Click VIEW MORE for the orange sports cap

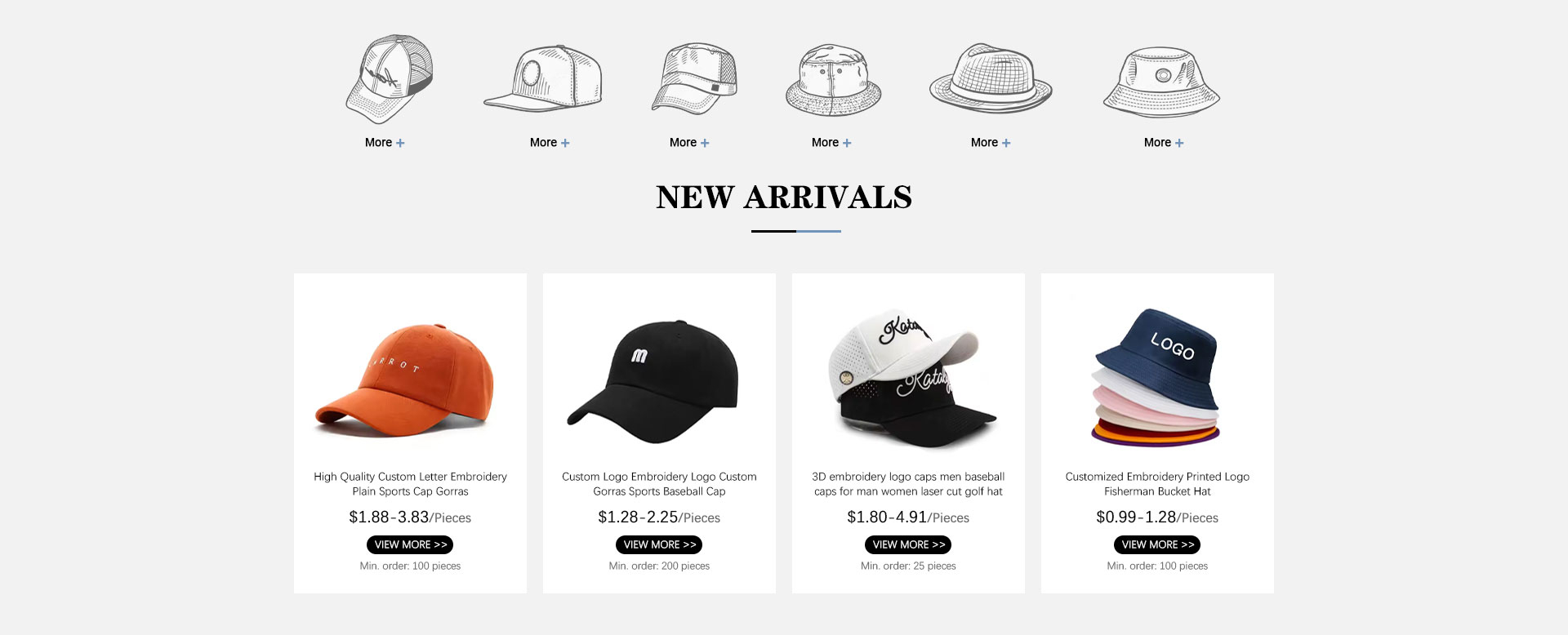(410, 544)
